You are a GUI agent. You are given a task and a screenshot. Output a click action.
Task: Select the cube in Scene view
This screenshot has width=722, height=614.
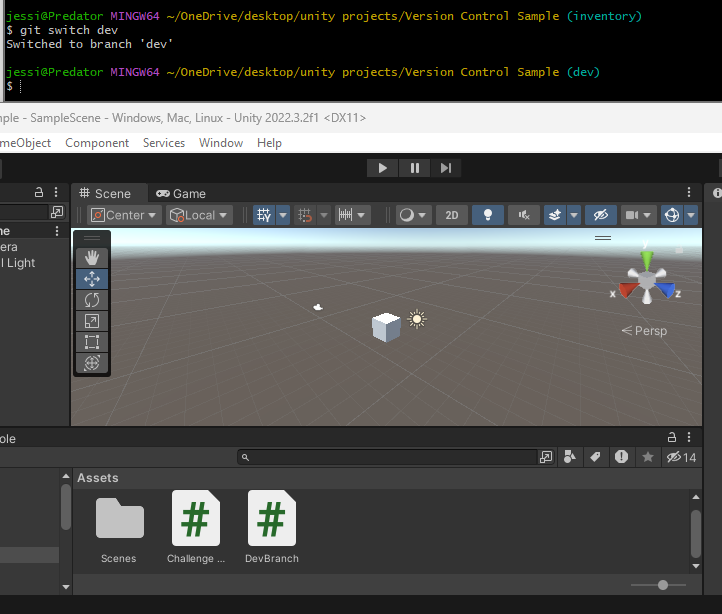click(386, 327)
